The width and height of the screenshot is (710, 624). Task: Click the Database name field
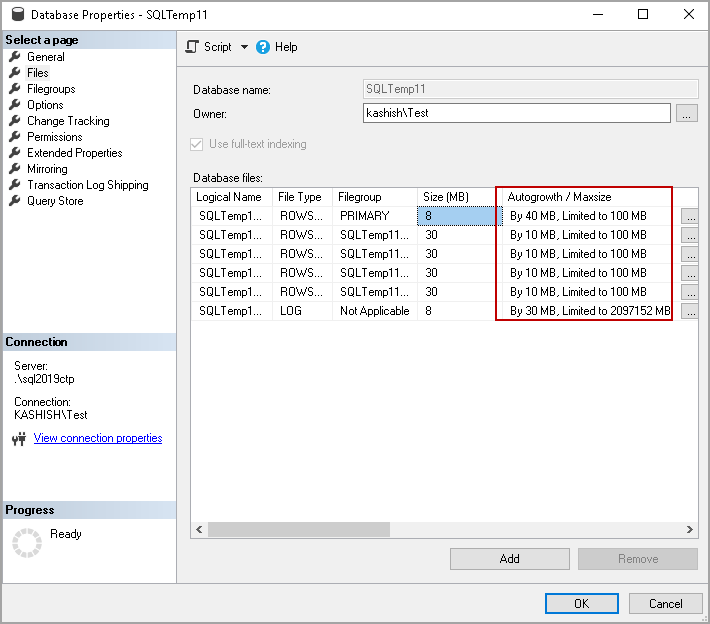[x=530, y=89]
